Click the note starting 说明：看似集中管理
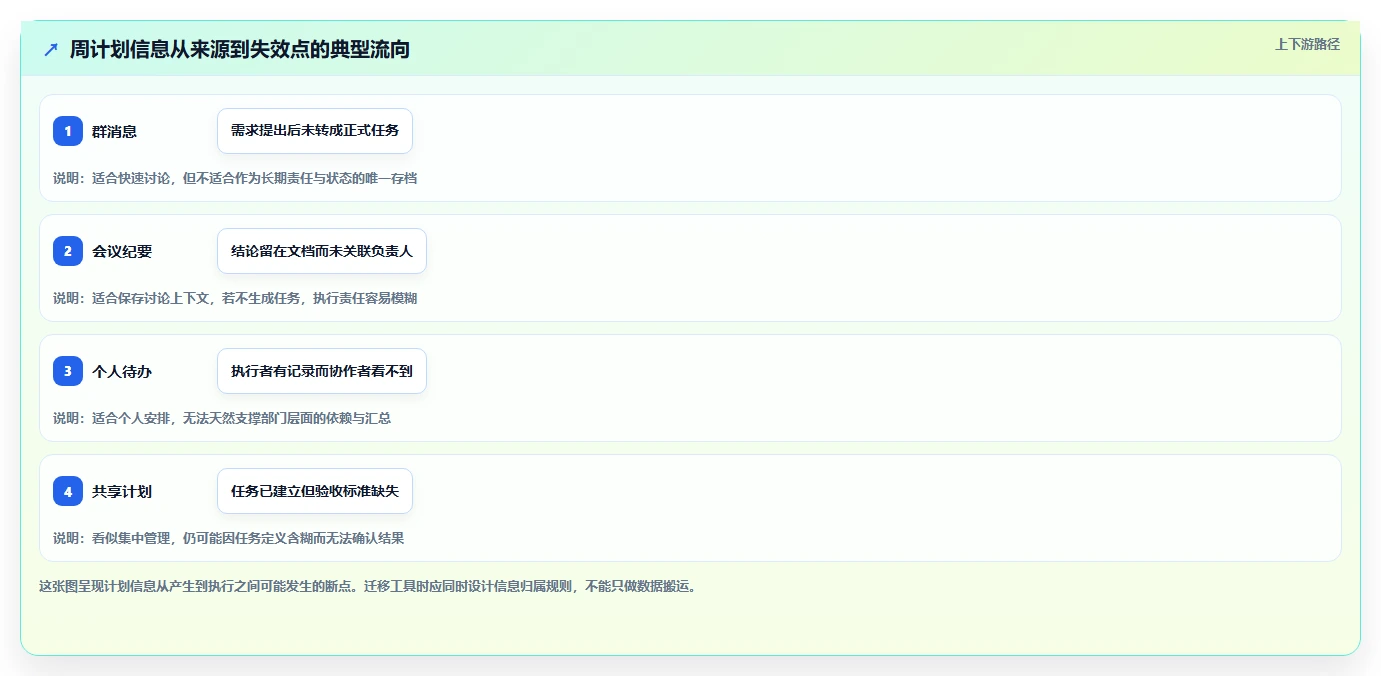 coord(229,538)
